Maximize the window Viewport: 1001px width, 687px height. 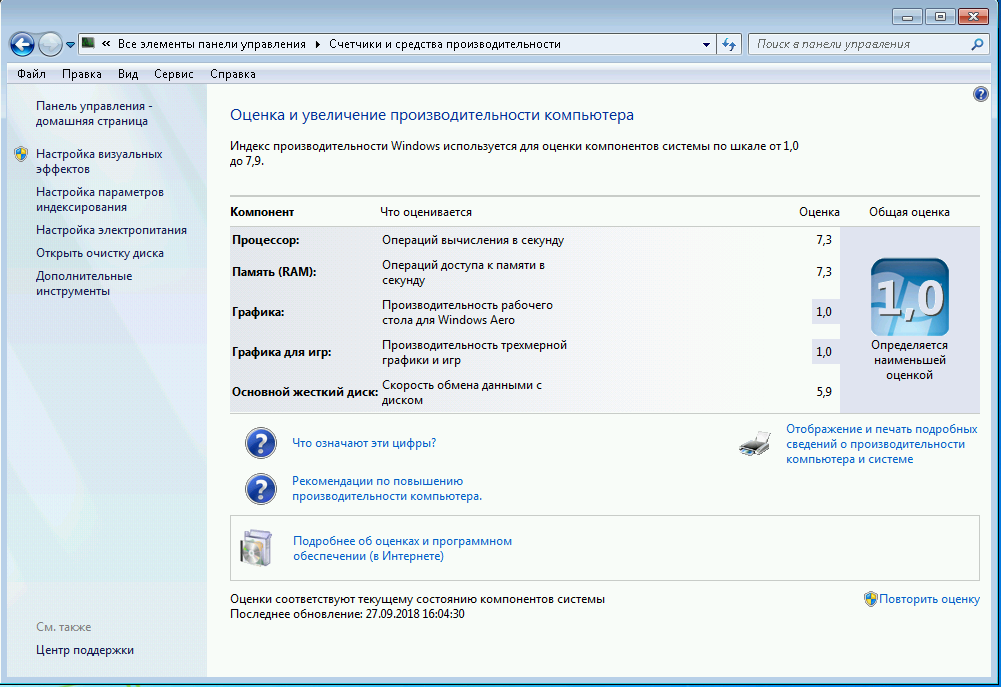point(940,17)
